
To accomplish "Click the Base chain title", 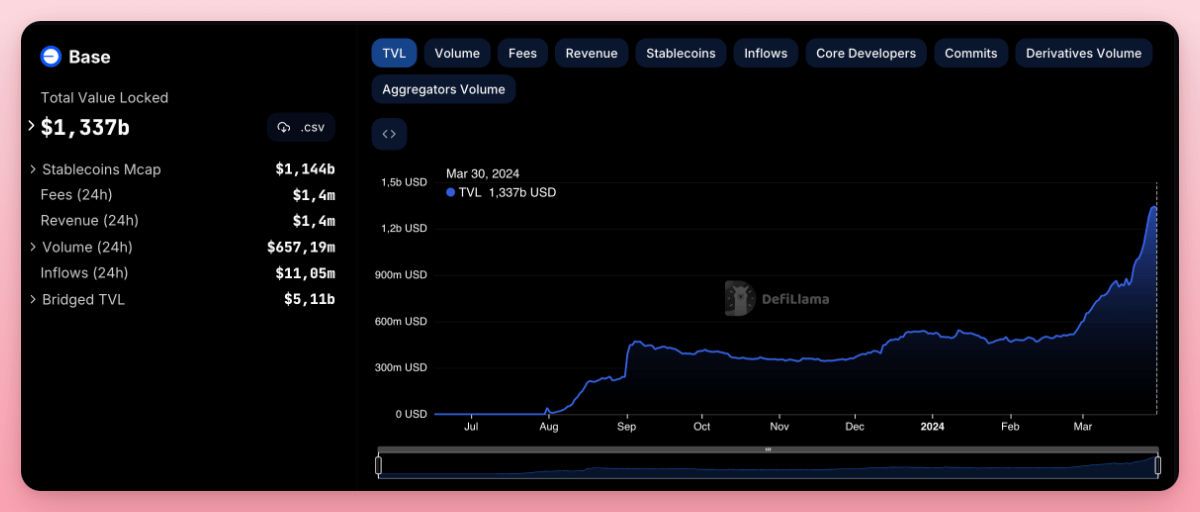I will (x=89, y=57).
